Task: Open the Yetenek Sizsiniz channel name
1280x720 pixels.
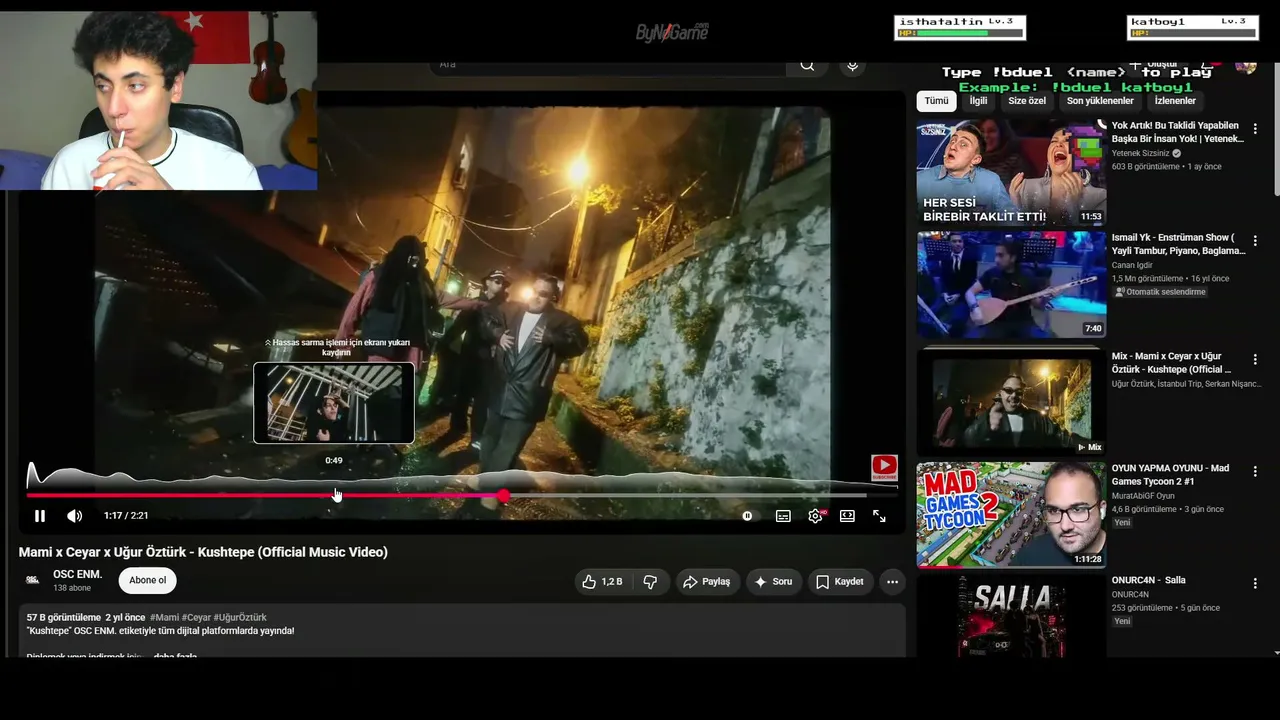Action: pyautogui.click(x=1141, y=153)
